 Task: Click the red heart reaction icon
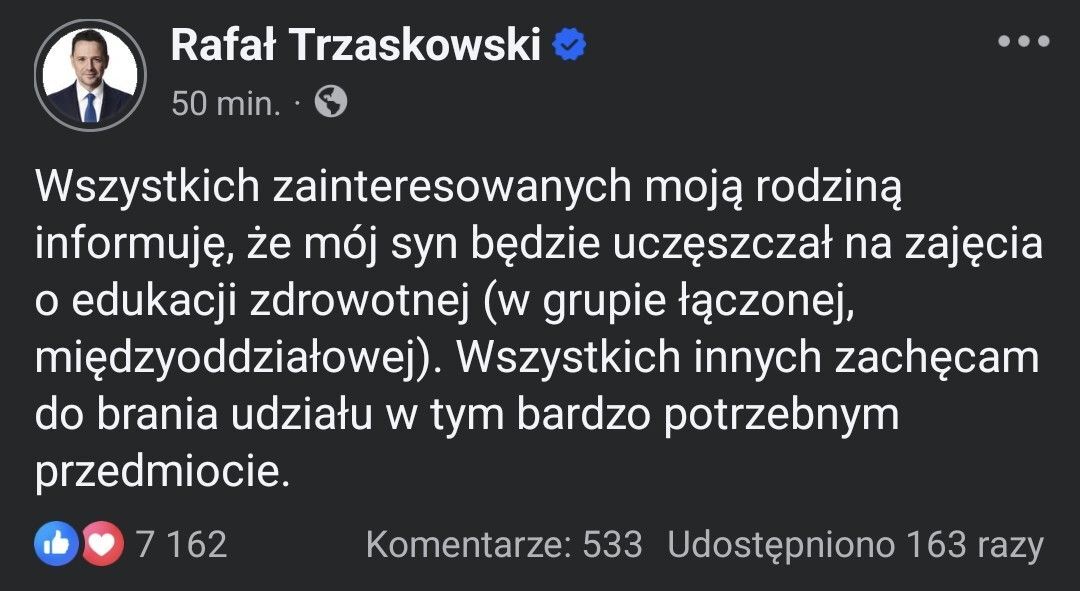(x=101, y=544)
